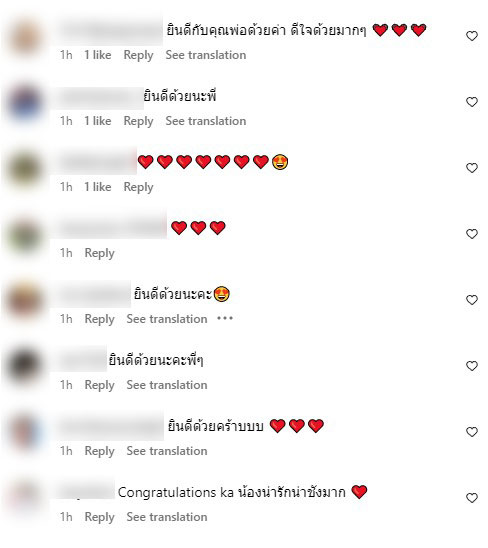Screen dimensions: 488x548
Task: View '1 like' on the 'ยินดีด้วยนะพี่' comment
Action: pyautogui.click(x=98, y=121)
